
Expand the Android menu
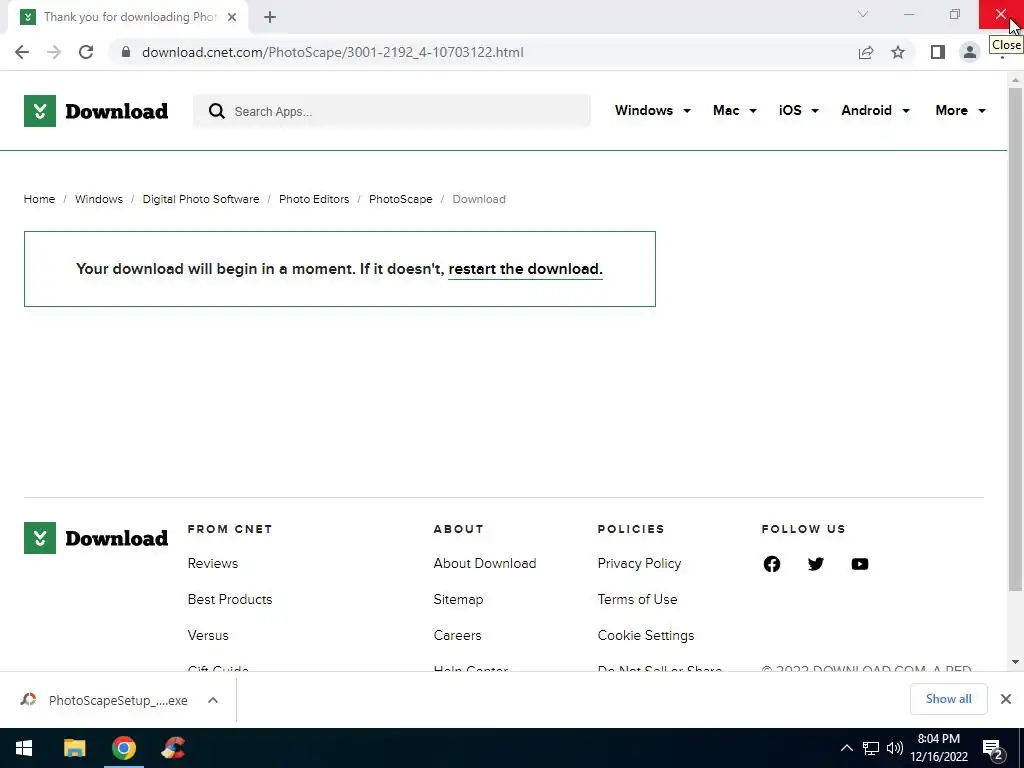click(x=875, y=110)
